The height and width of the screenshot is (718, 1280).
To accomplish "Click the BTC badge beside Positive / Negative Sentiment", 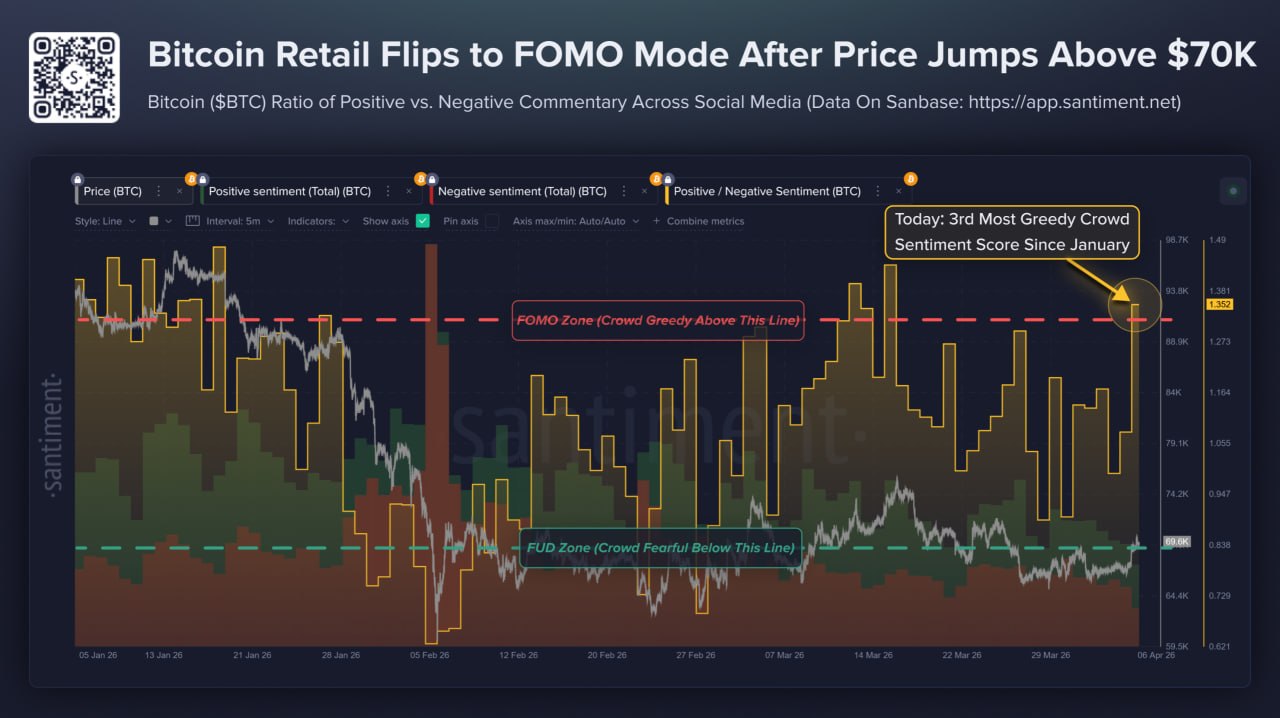I will [657, 177].
